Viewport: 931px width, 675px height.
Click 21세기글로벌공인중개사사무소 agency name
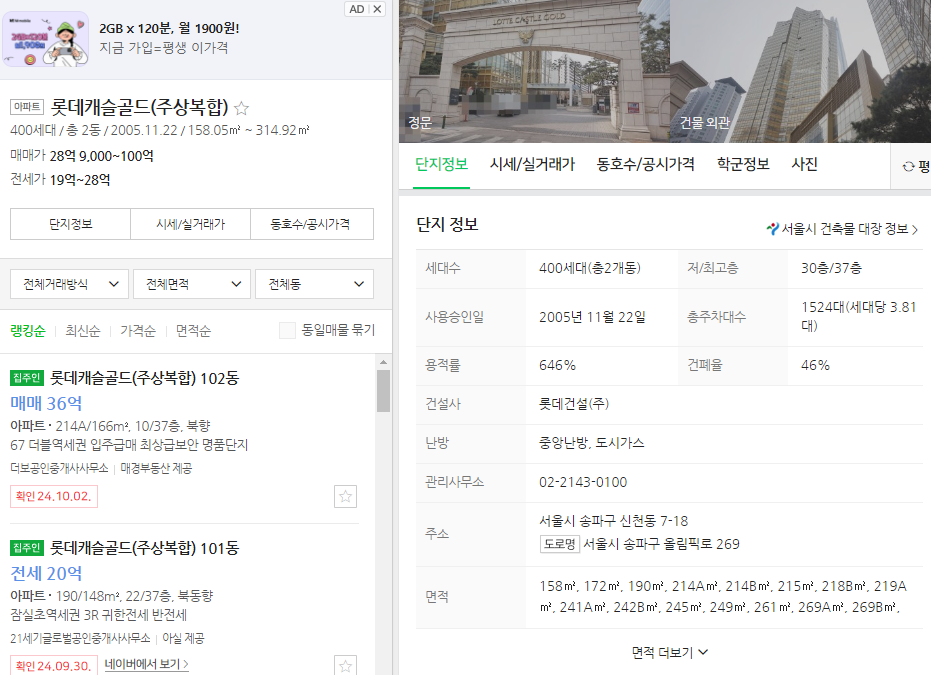(80, 638)
